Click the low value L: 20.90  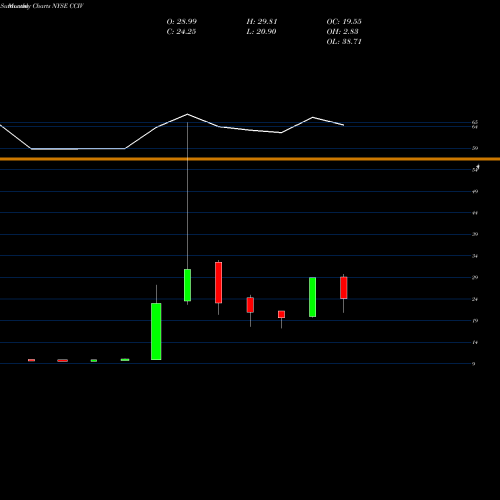point(261,32)
